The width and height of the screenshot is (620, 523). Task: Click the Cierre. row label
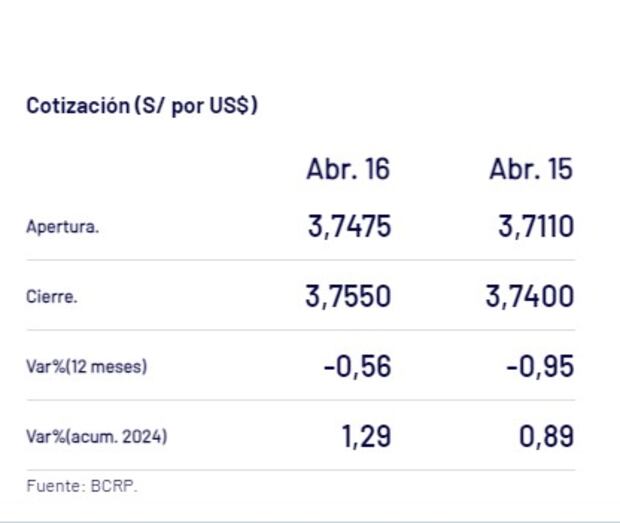click(52, 297)
